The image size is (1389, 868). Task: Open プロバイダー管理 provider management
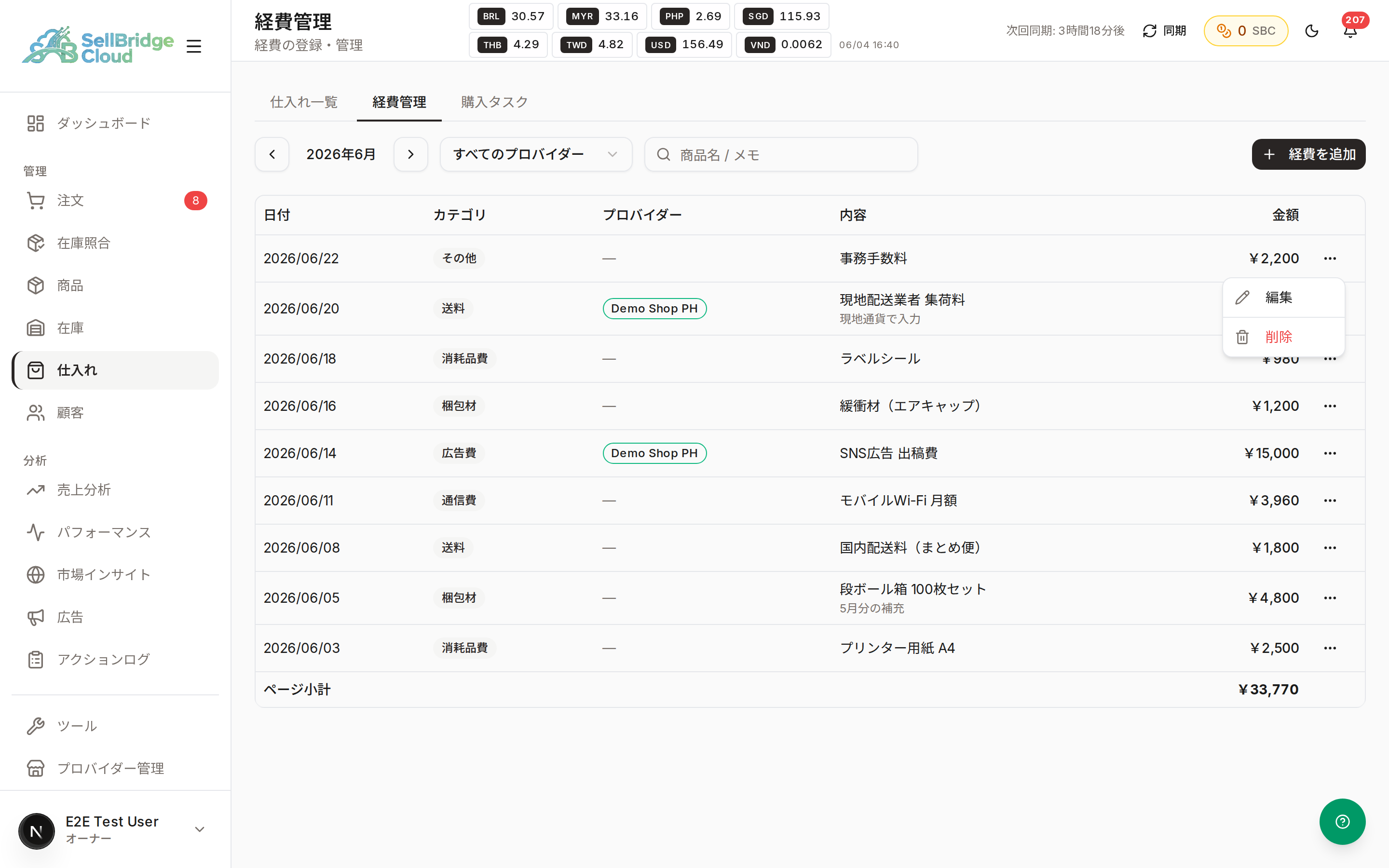pos(115,769)
